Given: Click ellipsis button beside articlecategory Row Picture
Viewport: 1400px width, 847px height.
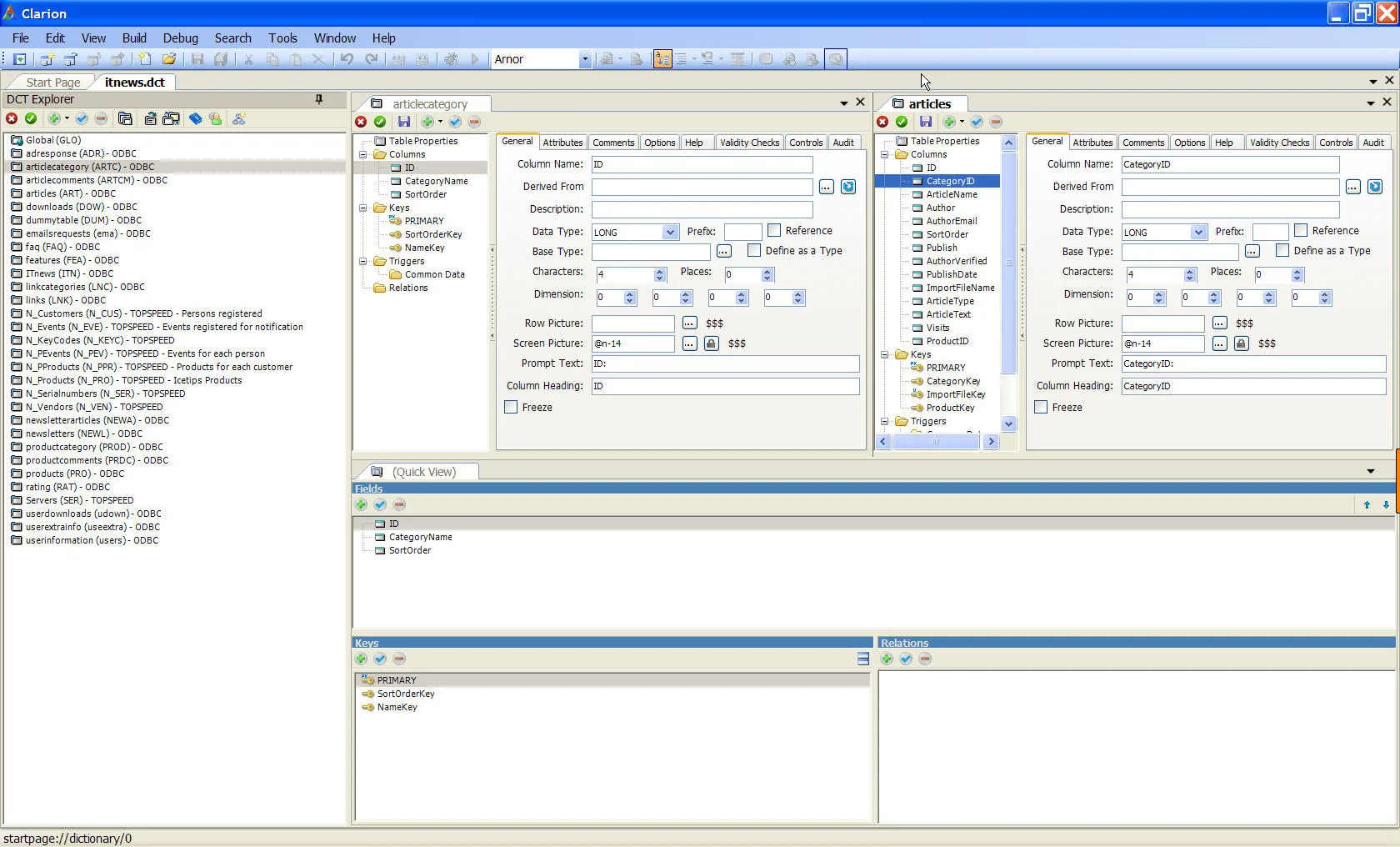Looking at the screenshot, I should coord(689,323).
